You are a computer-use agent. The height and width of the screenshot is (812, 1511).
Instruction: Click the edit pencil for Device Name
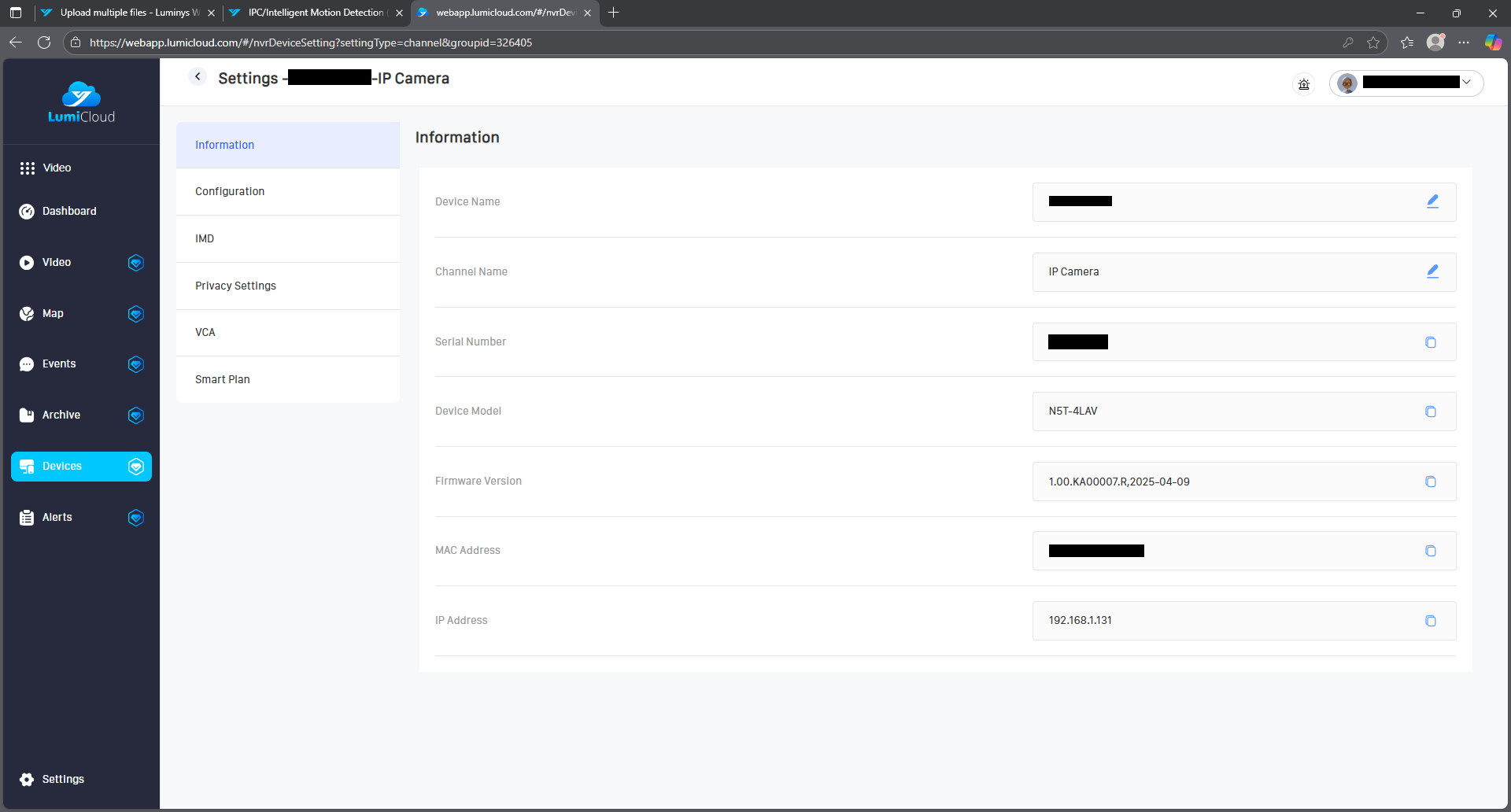point(1432,201)
